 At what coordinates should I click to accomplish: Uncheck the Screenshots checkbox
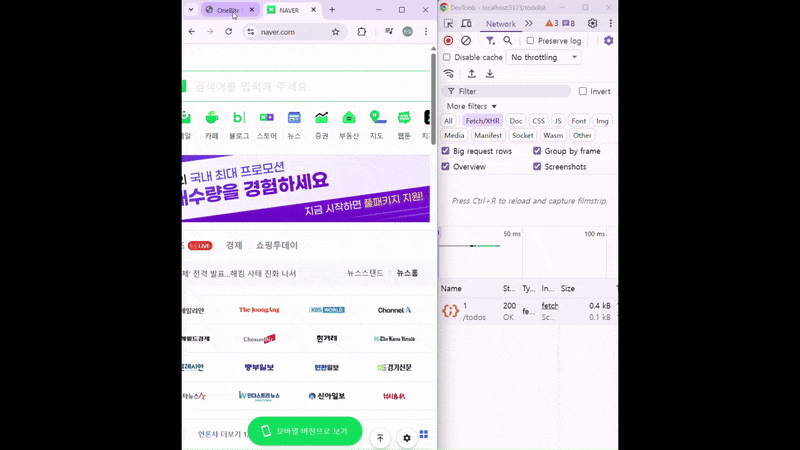coord(537,166)
